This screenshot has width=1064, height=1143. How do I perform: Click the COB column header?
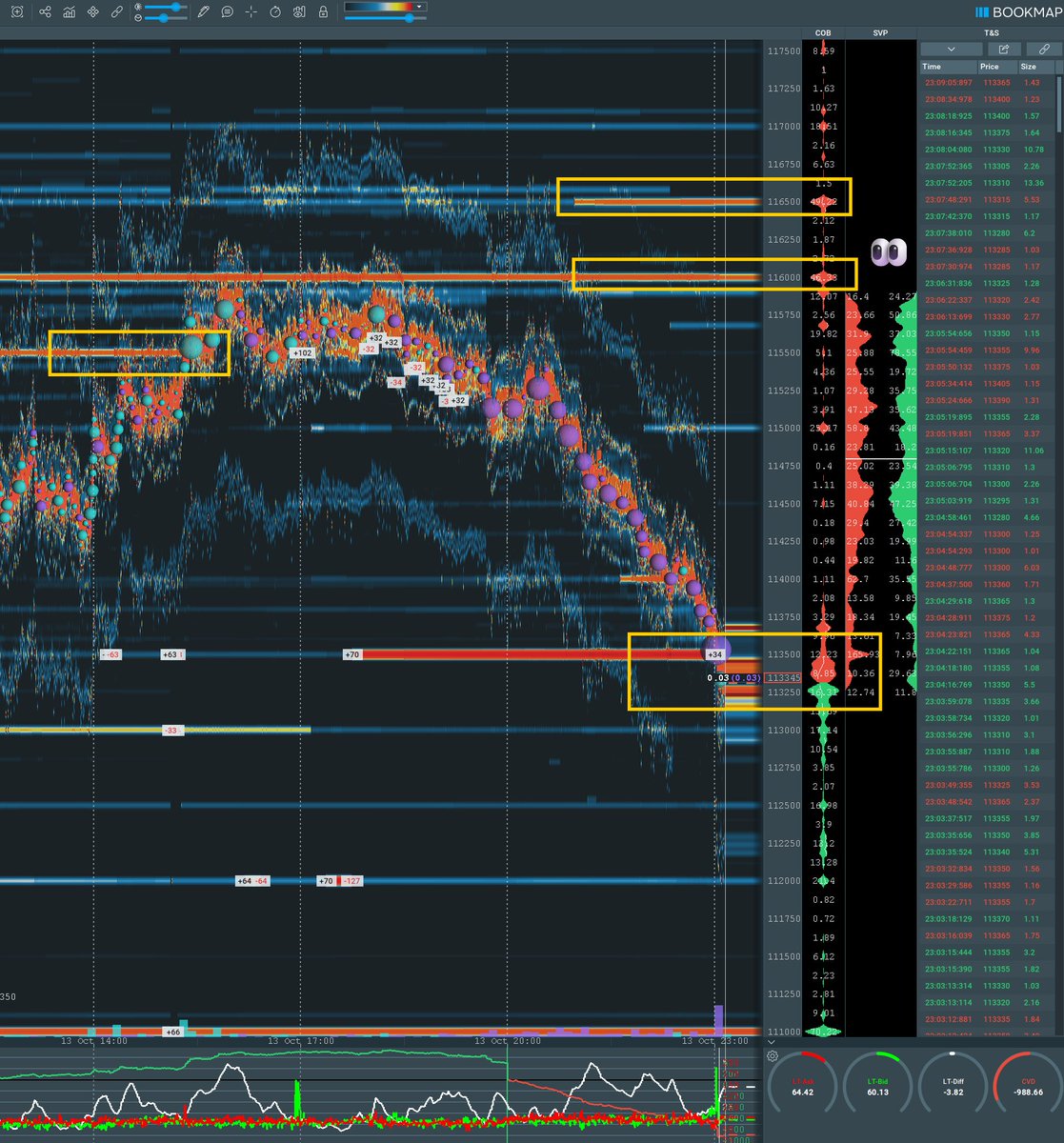click(823, 31)
